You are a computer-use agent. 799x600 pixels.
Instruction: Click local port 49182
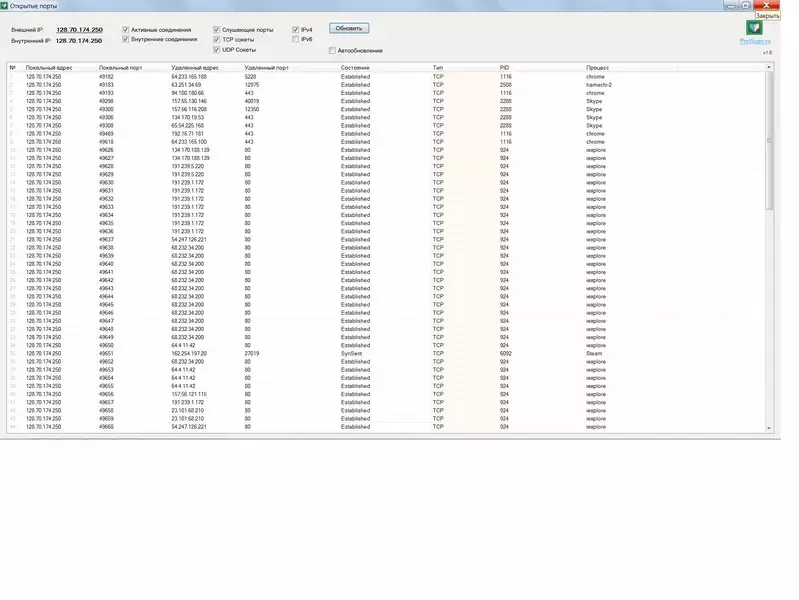[106, 76]
